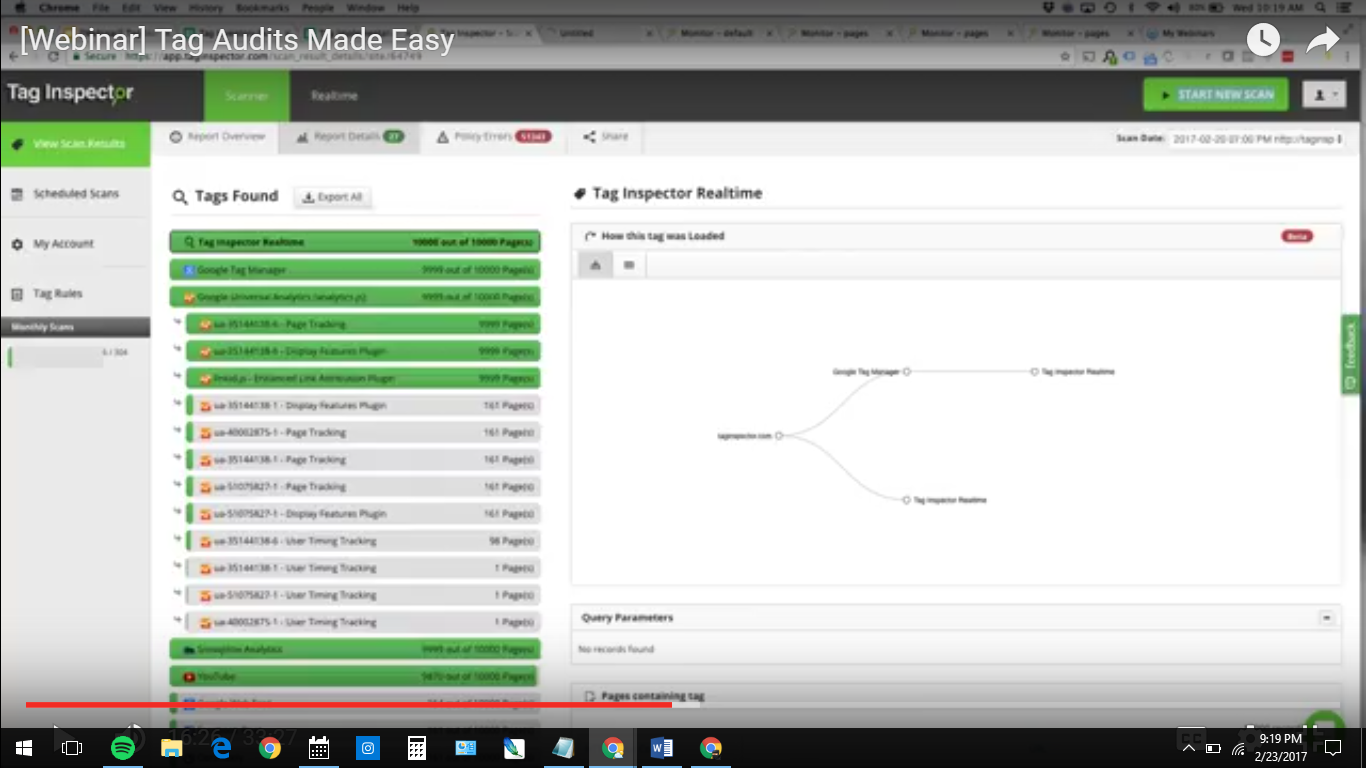Click the tagnspector.com root graph node
This screenshot has height=768, width=1366.
pos(779,435)
